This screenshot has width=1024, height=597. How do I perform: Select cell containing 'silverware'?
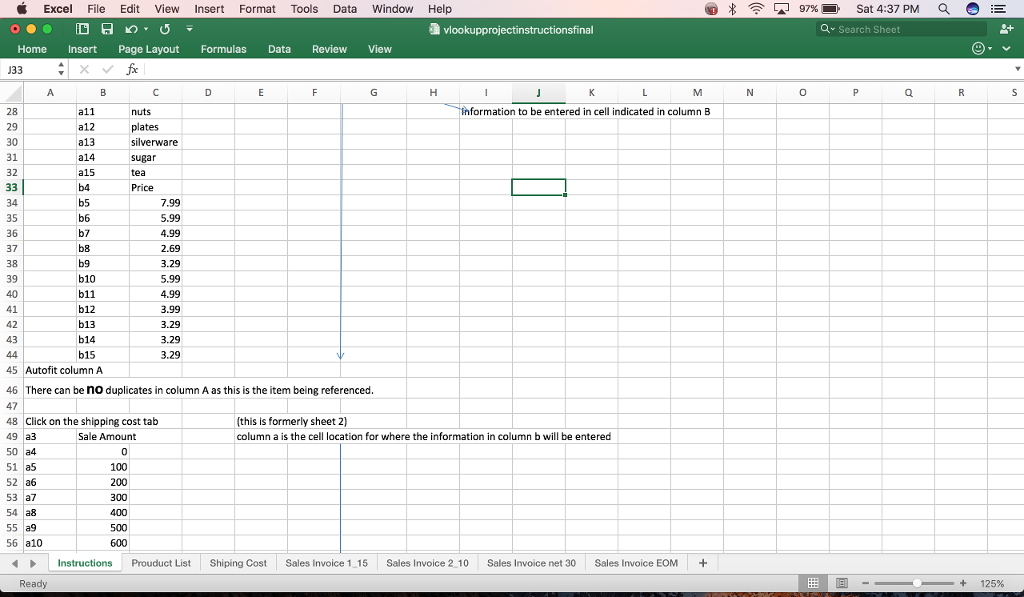pos(155,142)
